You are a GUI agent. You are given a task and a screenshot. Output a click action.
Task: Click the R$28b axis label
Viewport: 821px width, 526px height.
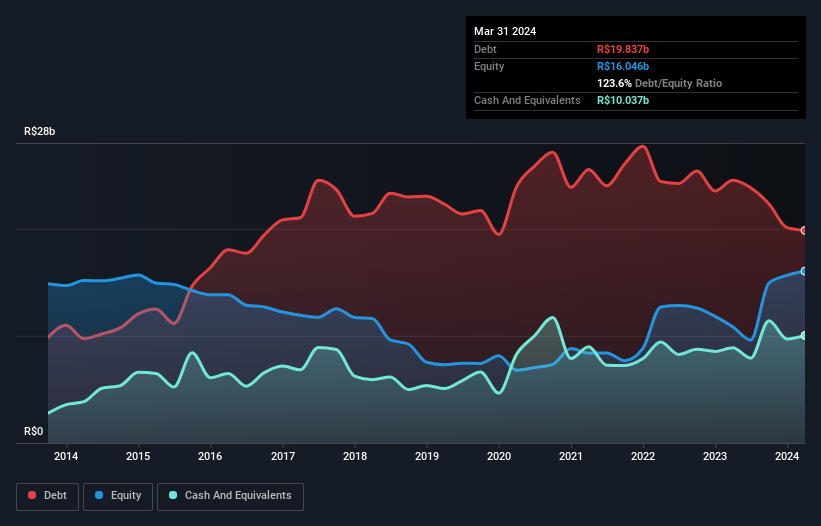click(x=39, y=131)
